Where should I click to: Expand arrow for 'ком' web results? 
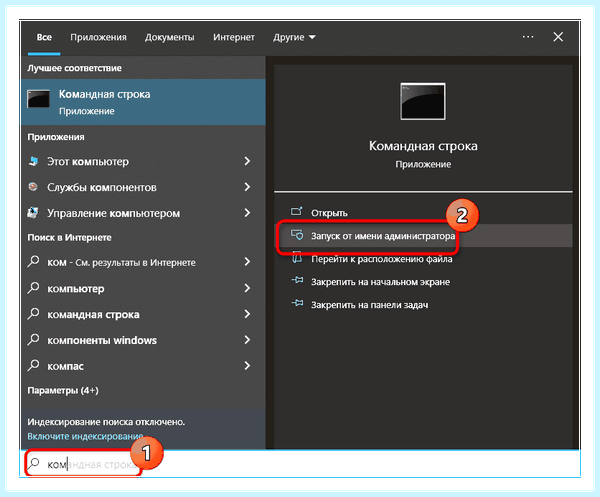(x=247, y=262)
